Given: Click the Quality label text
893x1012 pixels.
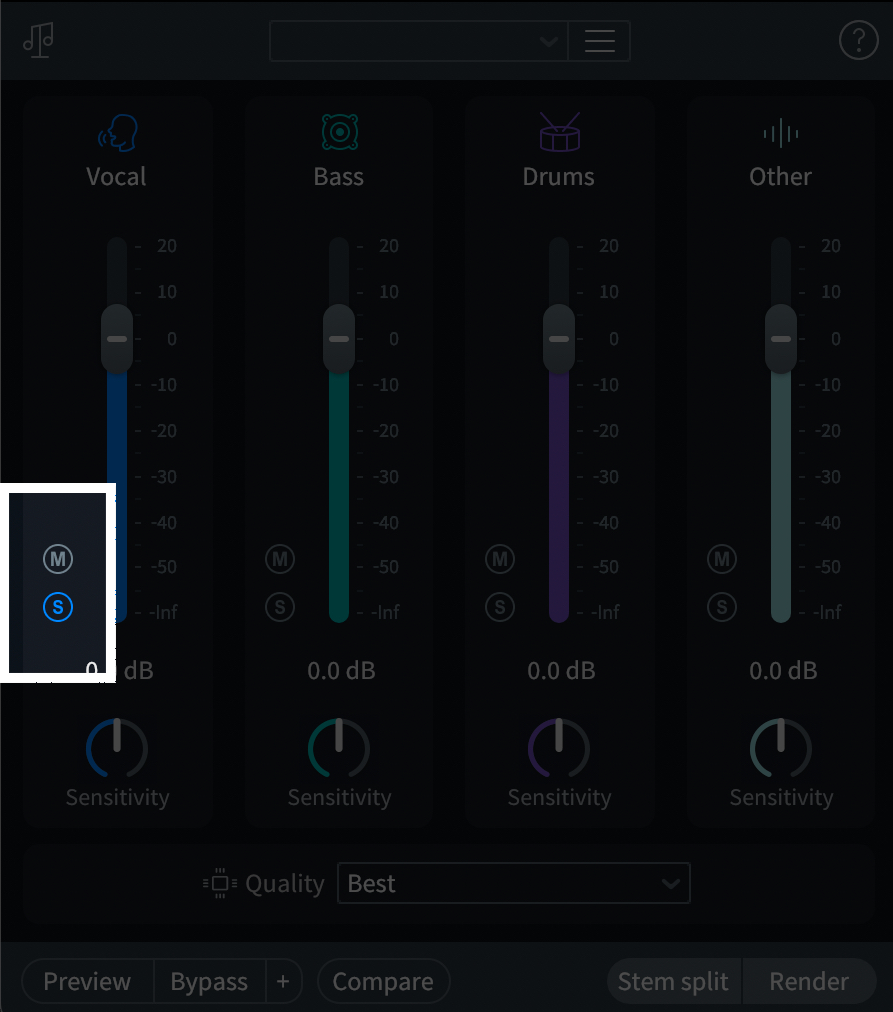Looking at the screenshot, I should 285,884.
